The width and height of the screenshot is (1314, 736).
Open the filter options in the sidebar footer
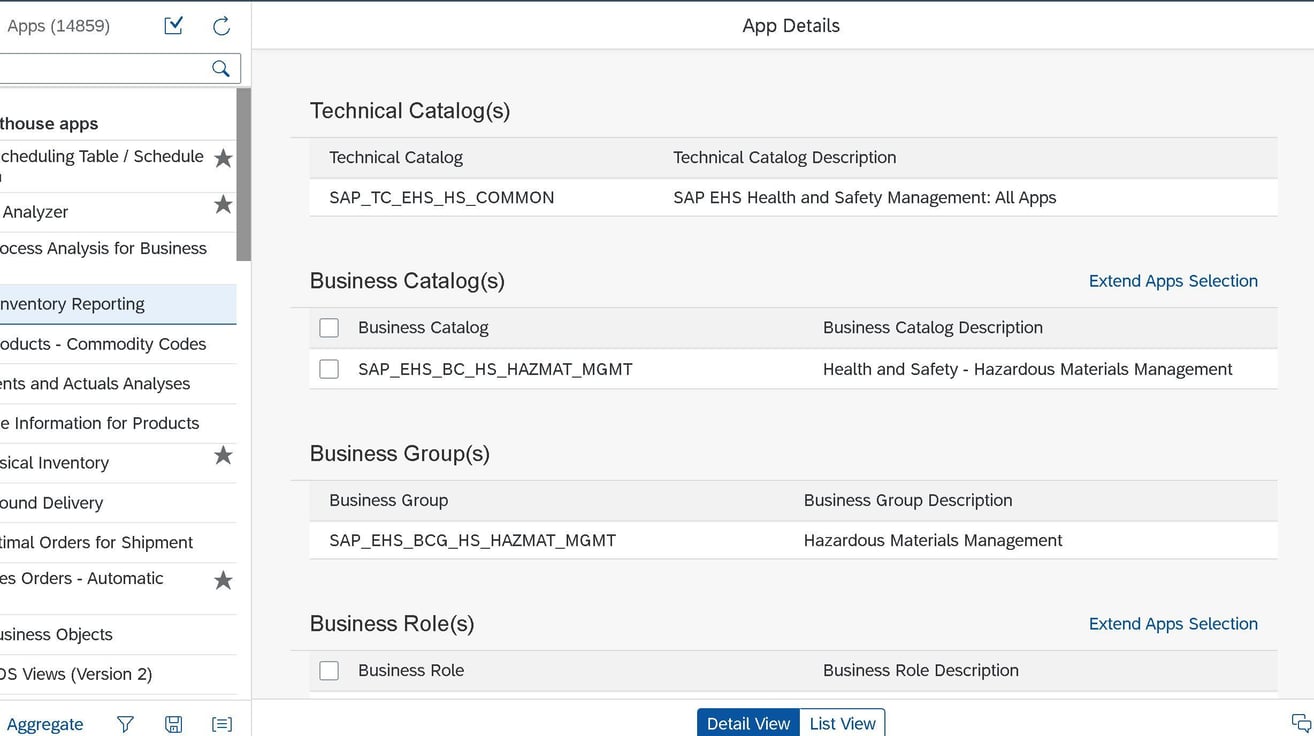click(x=124, y=723)
